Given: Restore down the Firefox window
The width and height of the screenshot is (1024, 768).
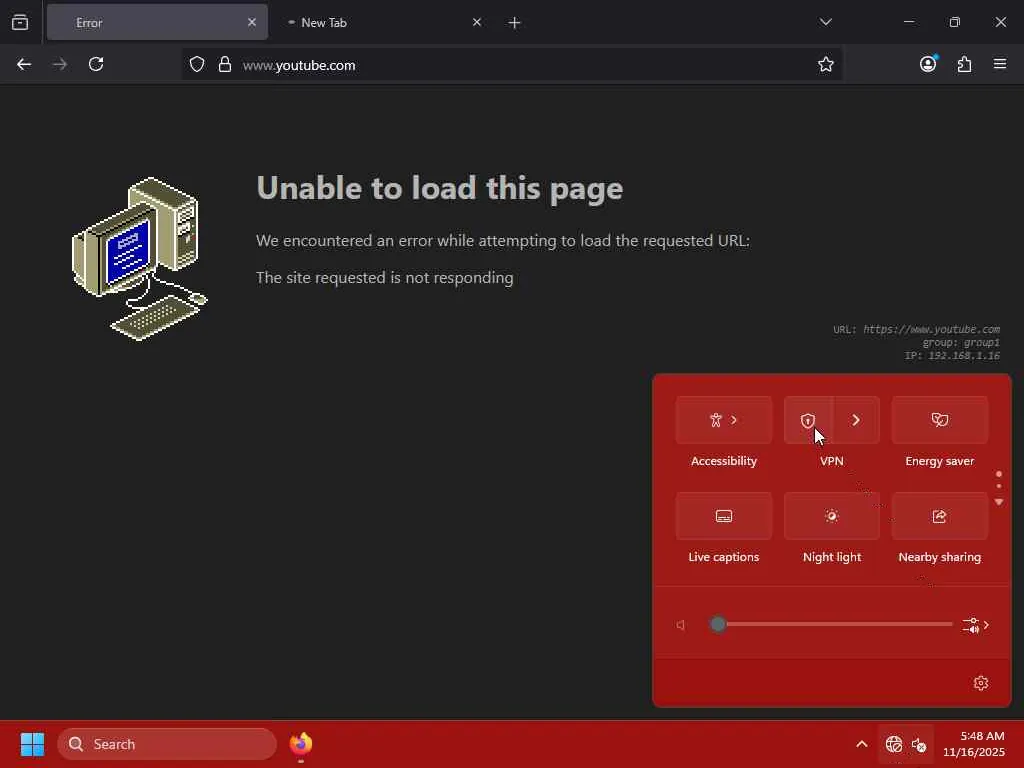Looking at the screenshot, I should (955, 22).
